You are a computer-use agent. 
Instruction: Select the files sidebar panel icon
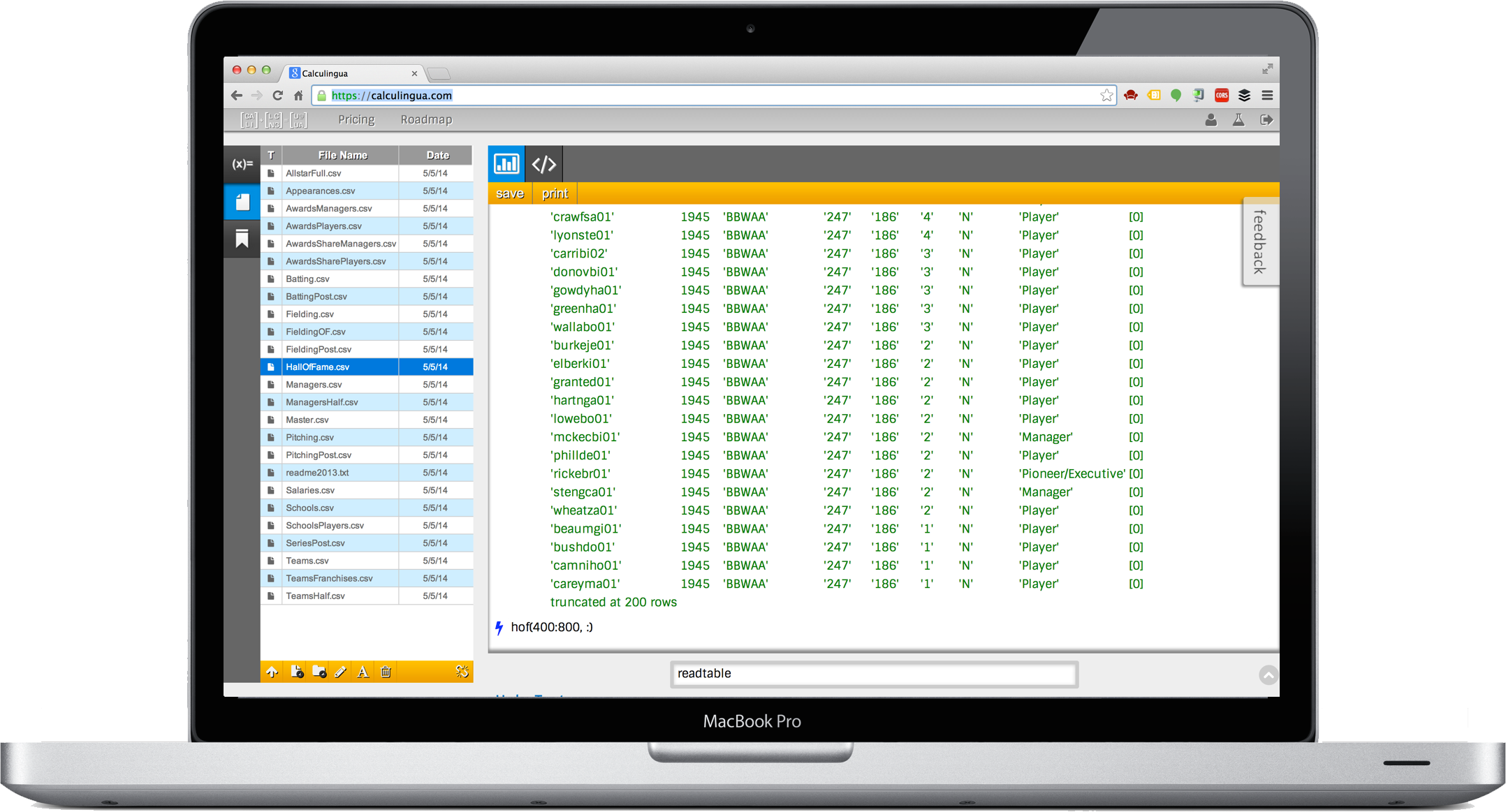(242, 202)
